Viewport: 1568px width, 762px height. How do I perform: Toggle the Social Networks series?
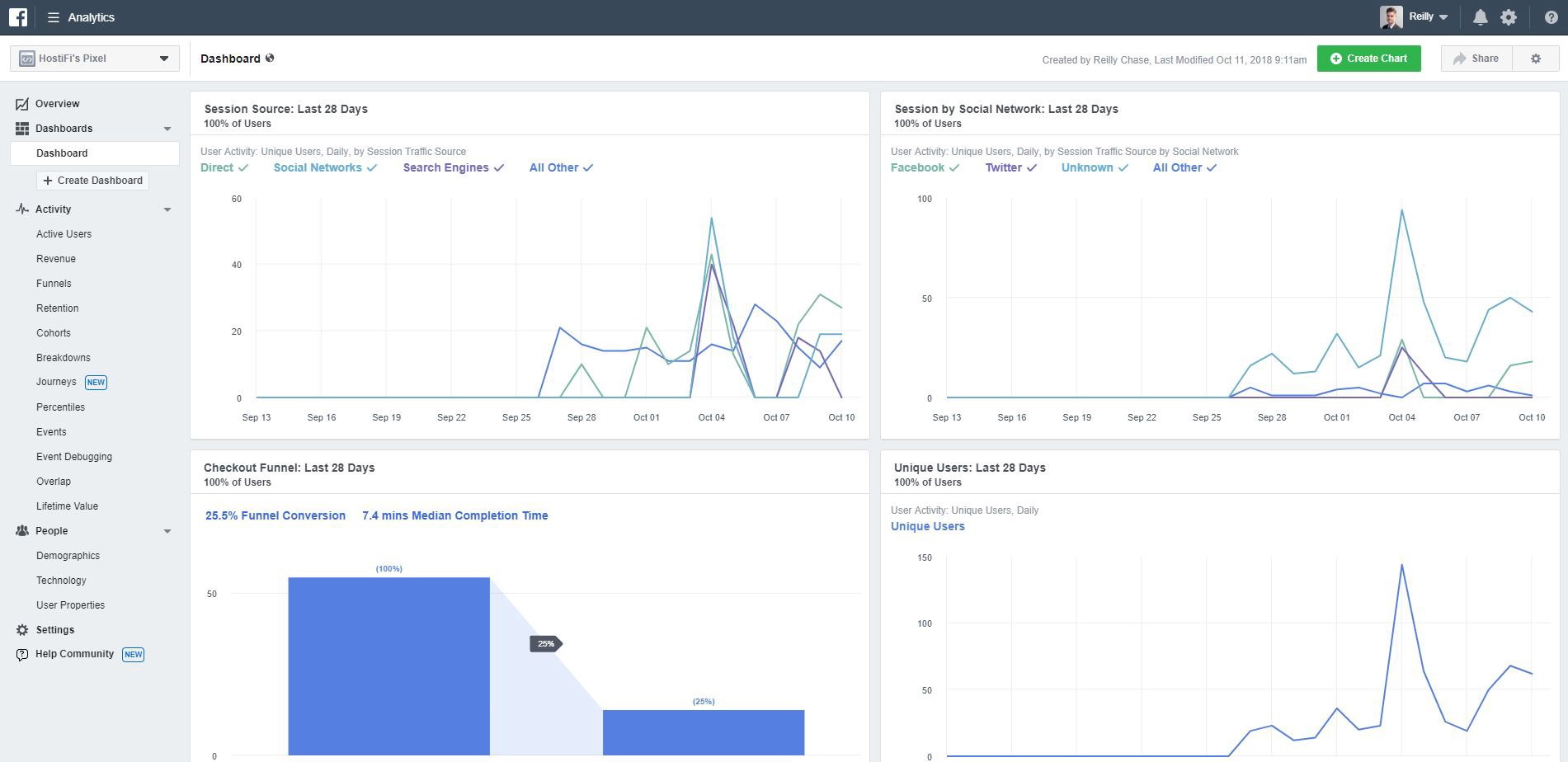pyautogui.click(x=325, y=167)
